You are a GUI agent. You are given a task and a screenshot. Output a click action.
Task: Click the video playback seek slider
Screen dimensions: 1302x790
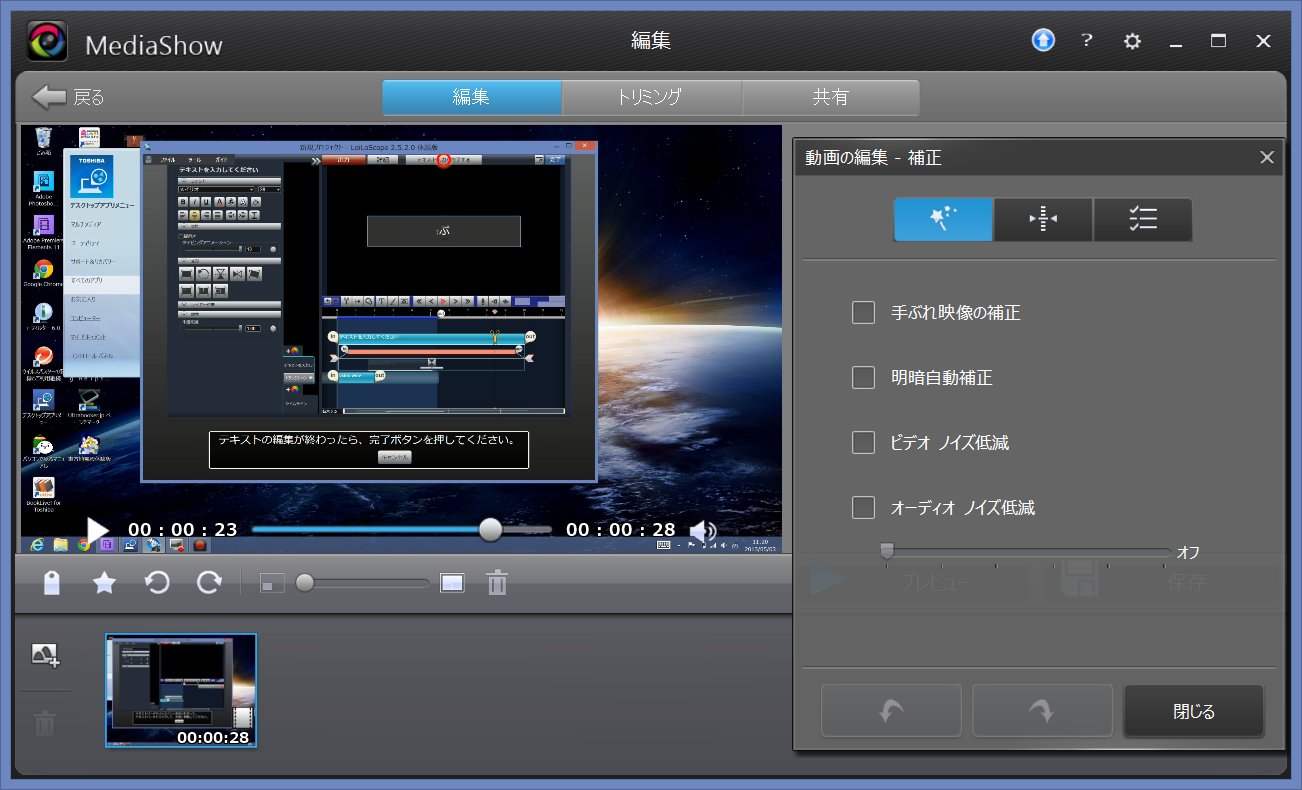click(400, 530)
